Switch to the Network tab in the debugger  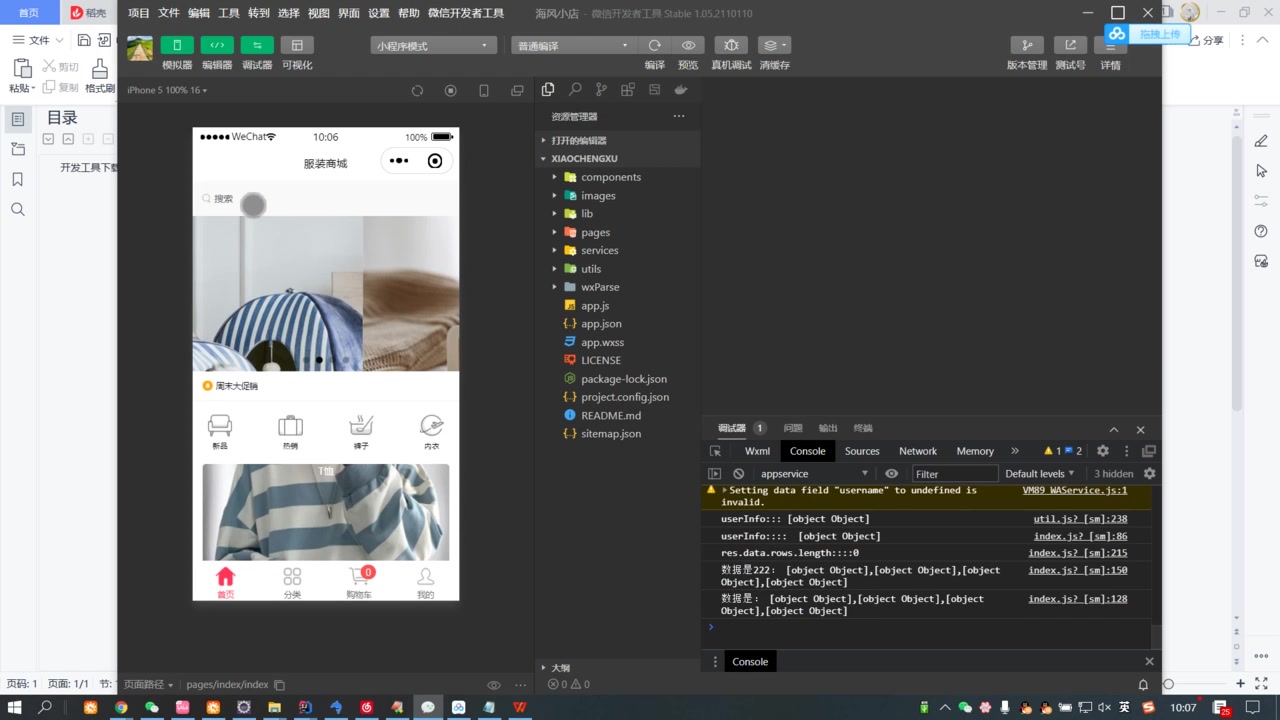917,451
